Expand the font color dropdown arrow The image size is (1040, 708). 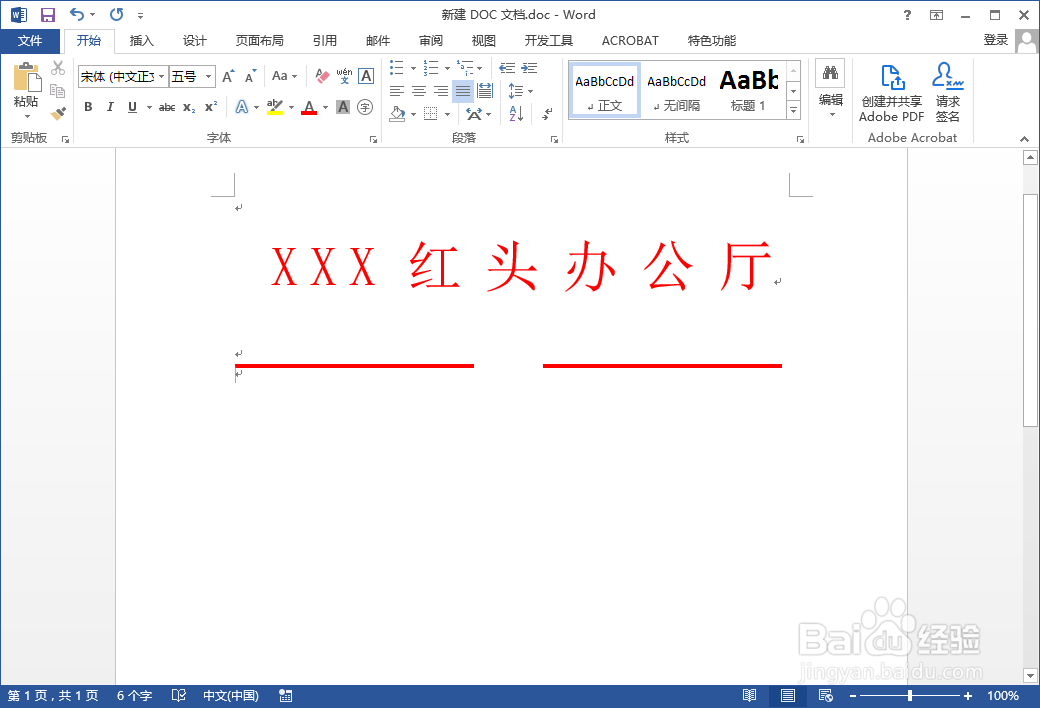[x=325, y=107]
